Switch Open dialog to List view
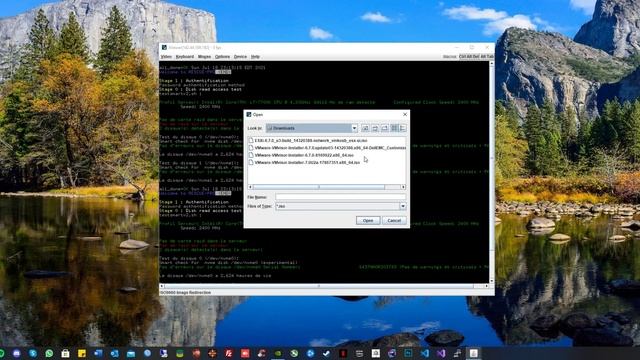Screen dimensions: 640x360 (394, 128)
